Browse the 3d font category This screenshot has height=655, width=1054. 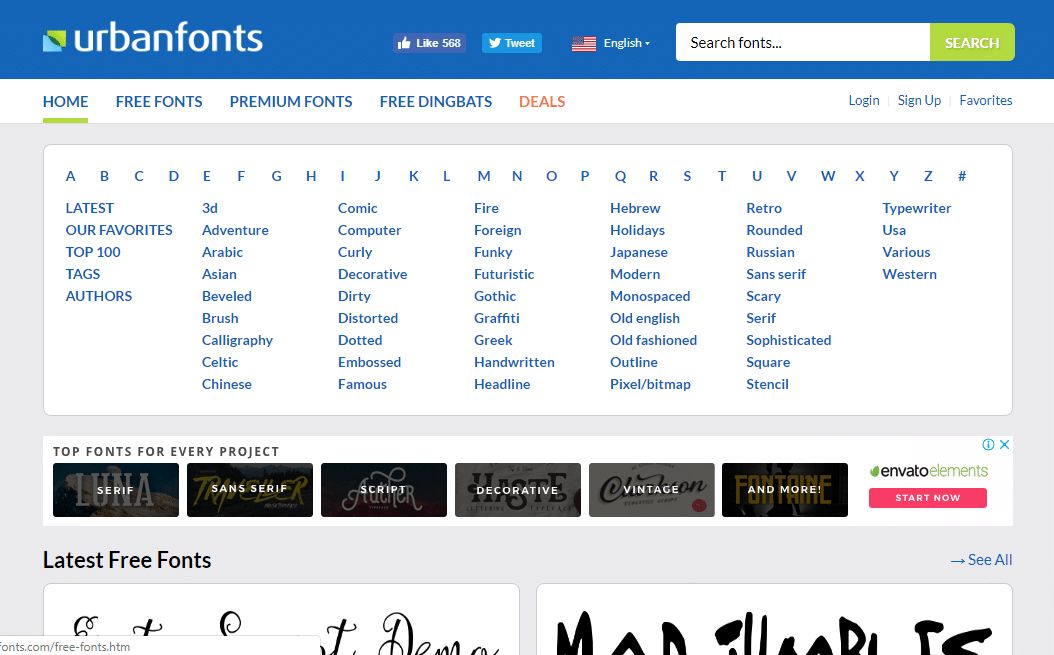coord(210,208)
